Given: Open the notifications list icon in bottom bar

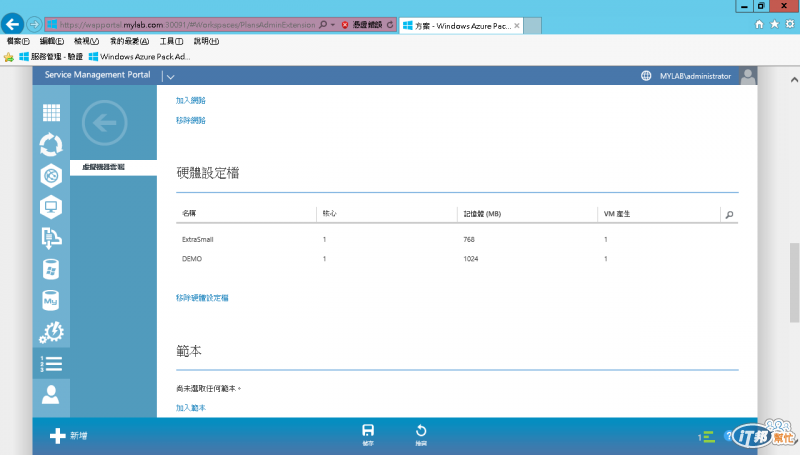Looking at the screenshot, I should click(707, 437).
